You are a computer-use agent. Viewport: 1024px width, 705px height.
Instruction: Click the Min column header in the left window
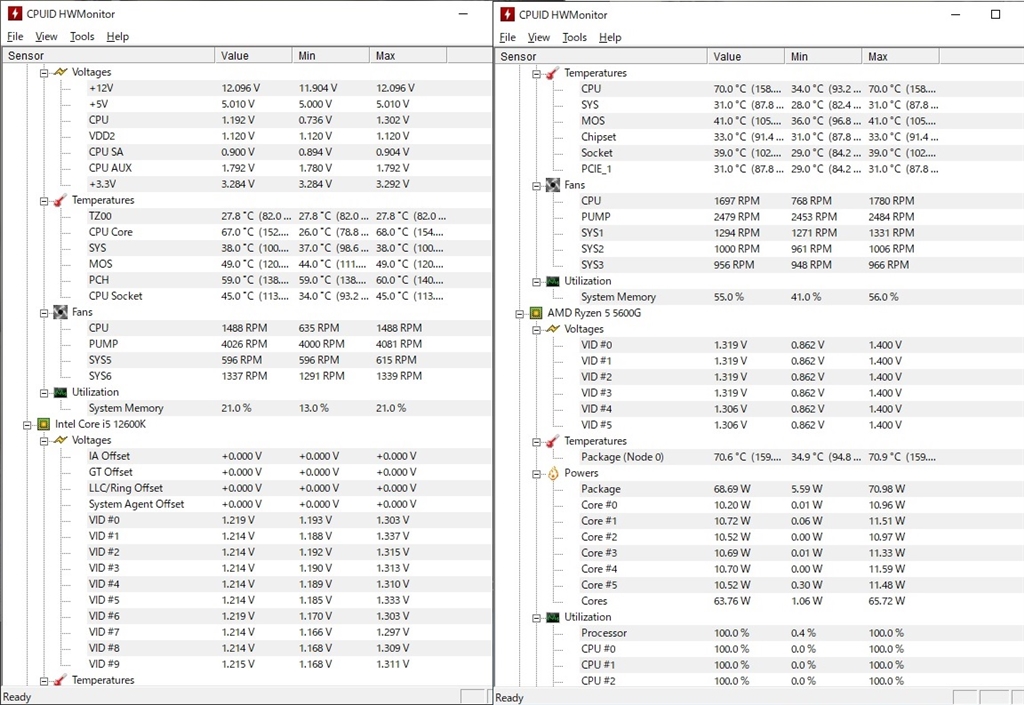pos(330,55)
